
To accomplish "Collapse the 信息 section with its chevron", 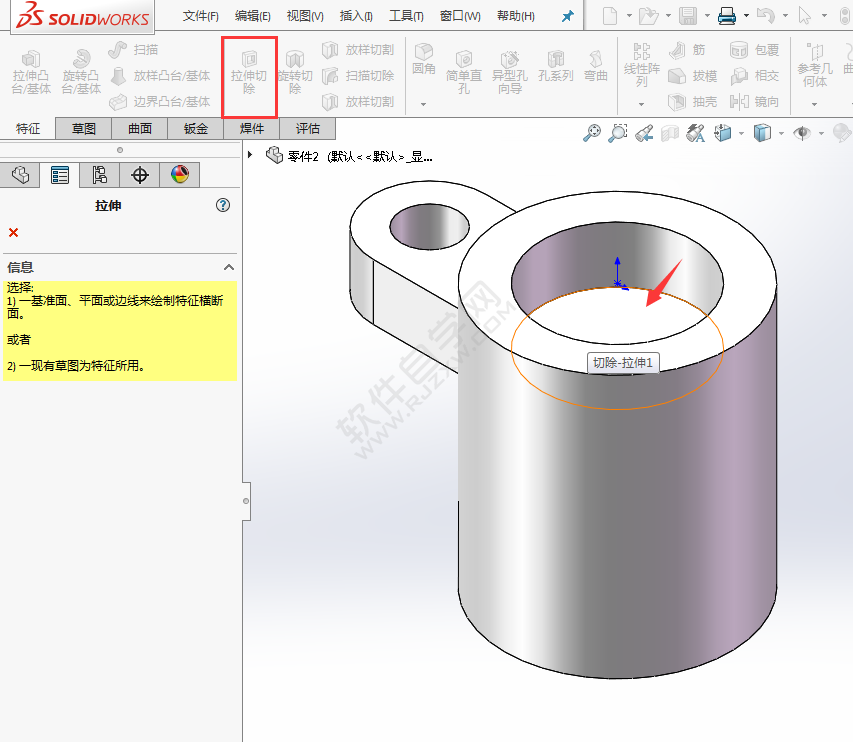I will pyautogui.click(x=230, y=267).
